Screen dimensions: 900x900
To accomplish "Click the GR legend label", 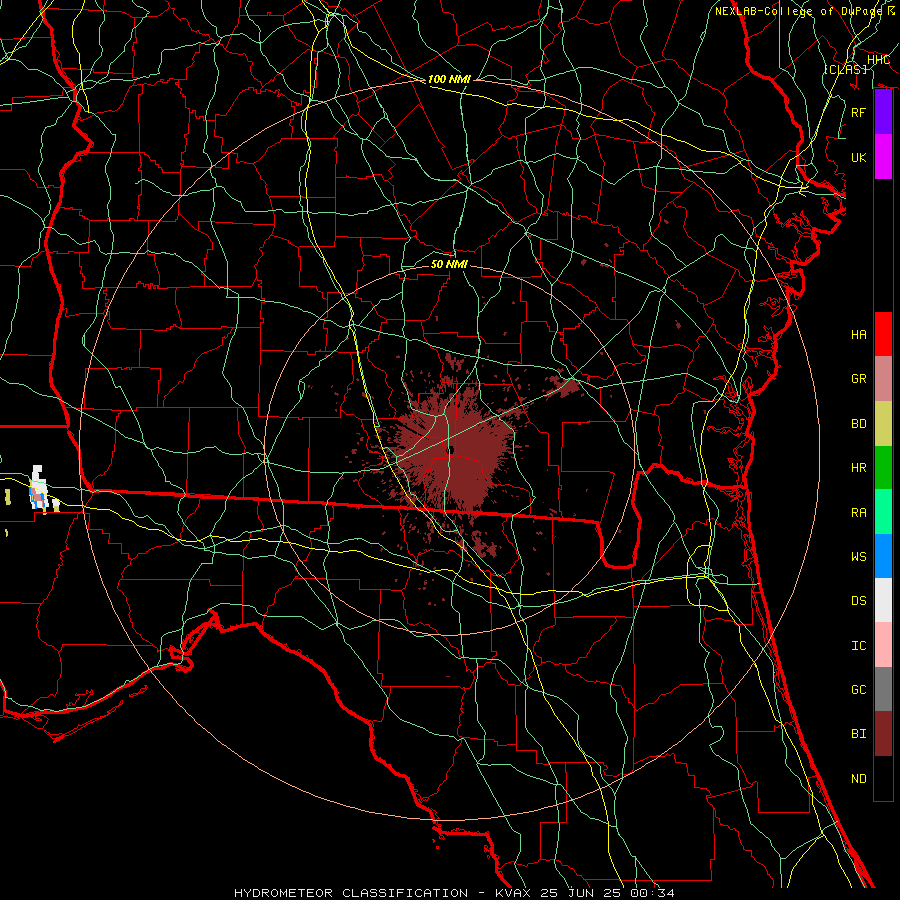I will 859,379.
